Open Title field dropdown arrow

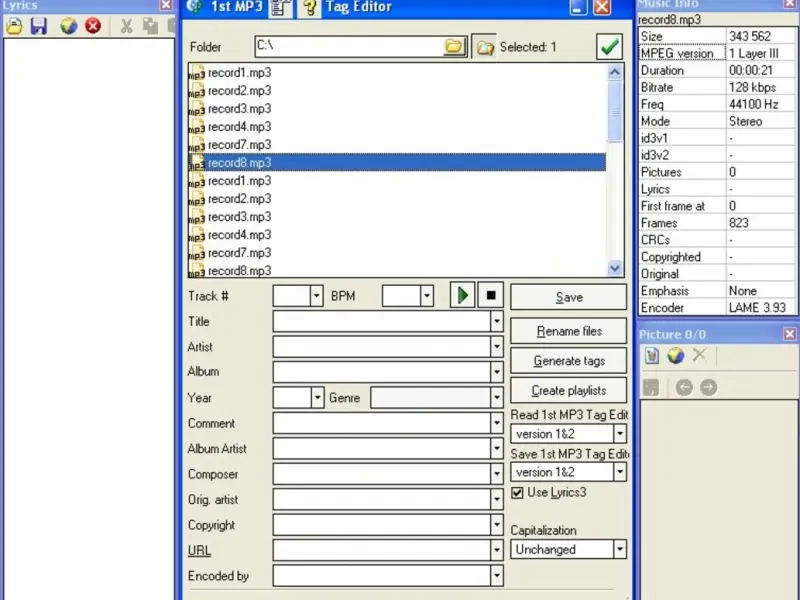point(496,321)
